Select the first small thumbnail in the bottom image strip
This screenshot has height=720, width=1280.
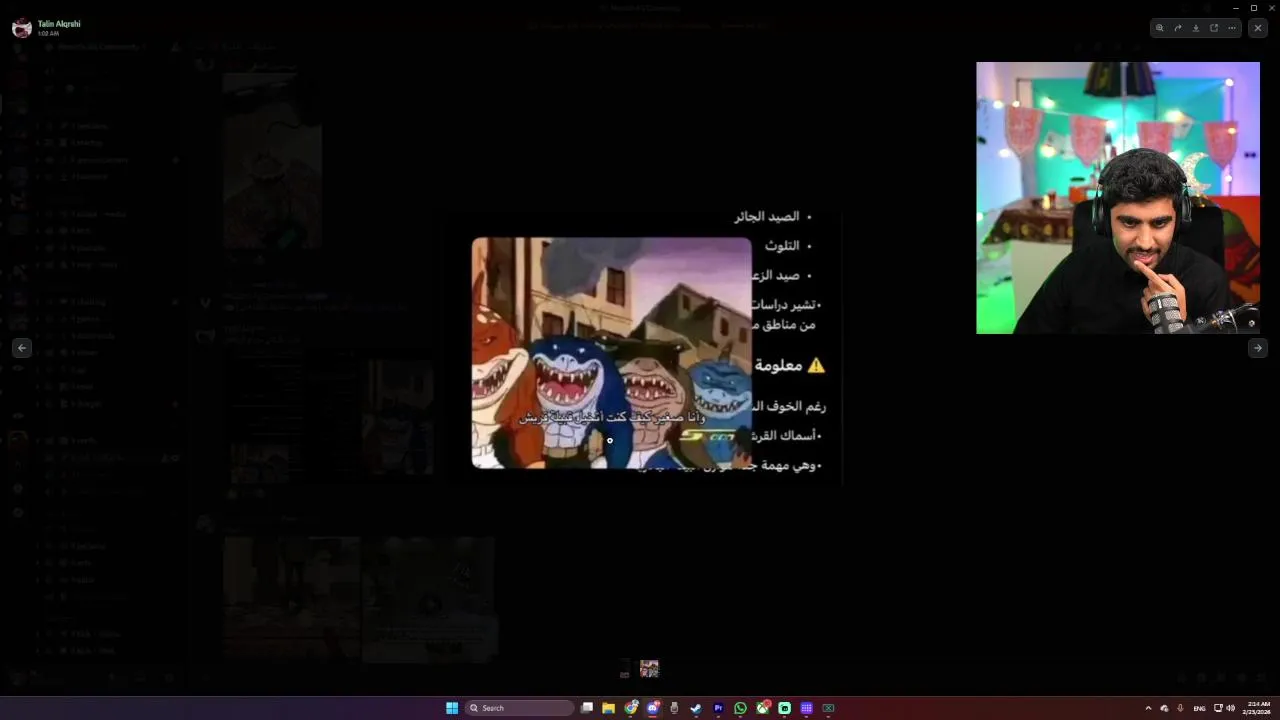coord(625,671)
